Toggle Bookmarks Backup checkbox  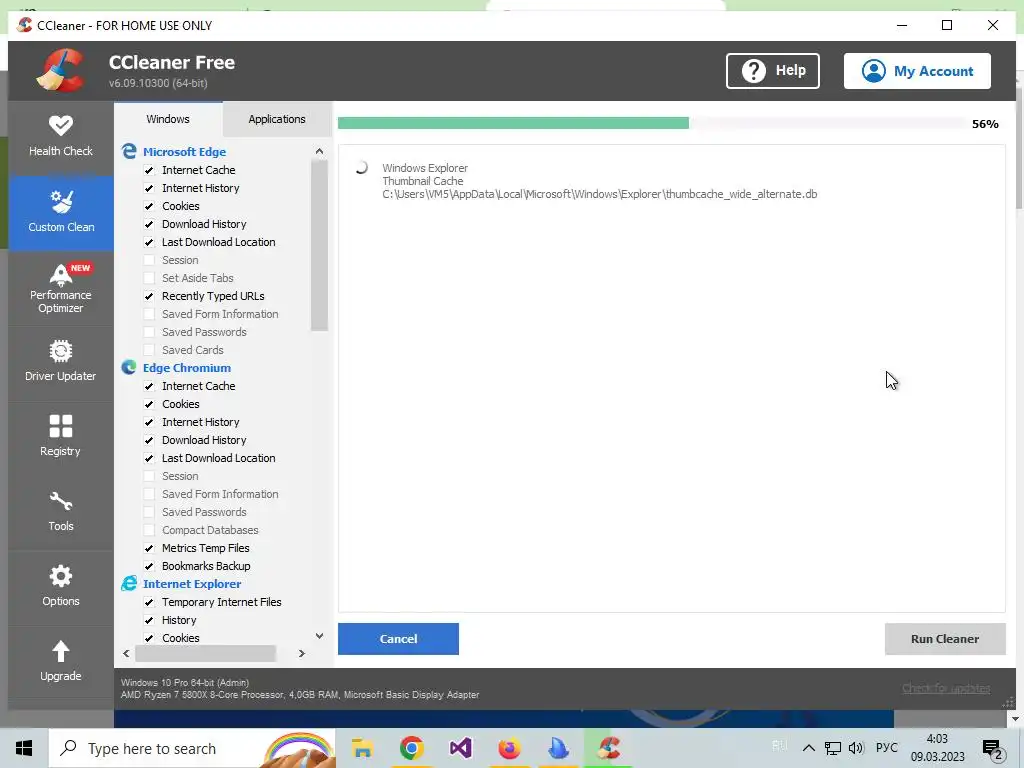pos(149,566)
